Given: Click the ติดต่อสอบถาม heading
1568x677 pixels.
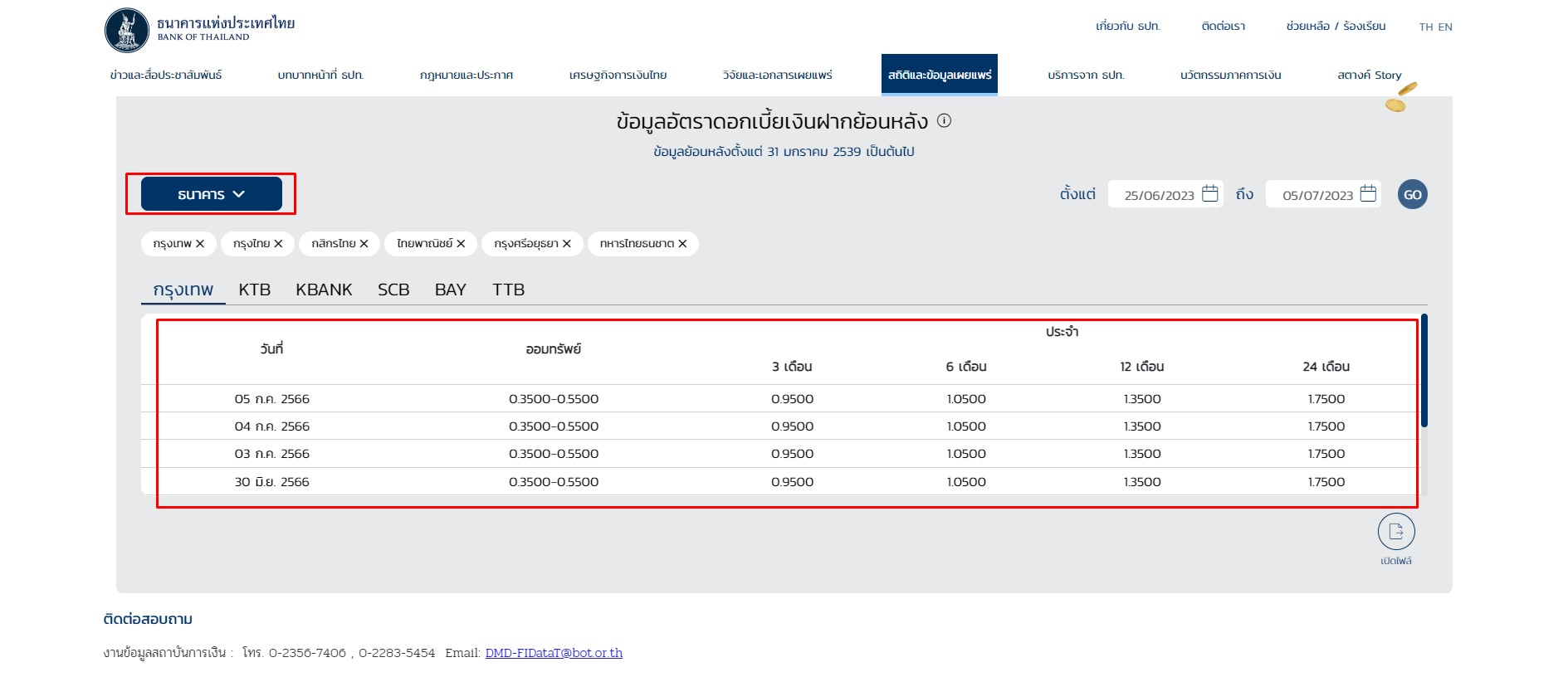Looking at the screenshot, I should click(x=148, y=619).
